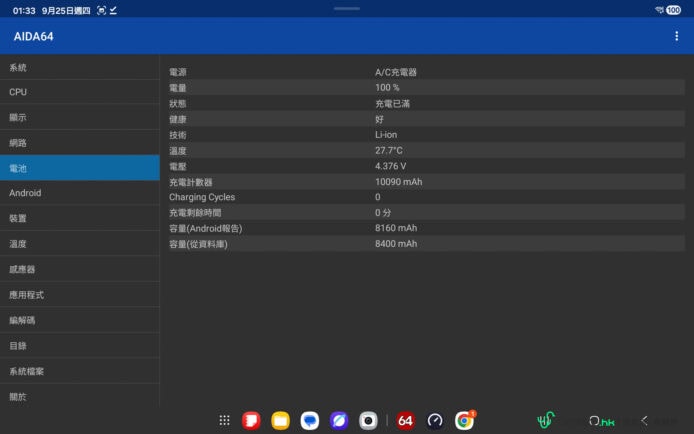
Task: Open the 關於 section
Action: coord(80,396)
